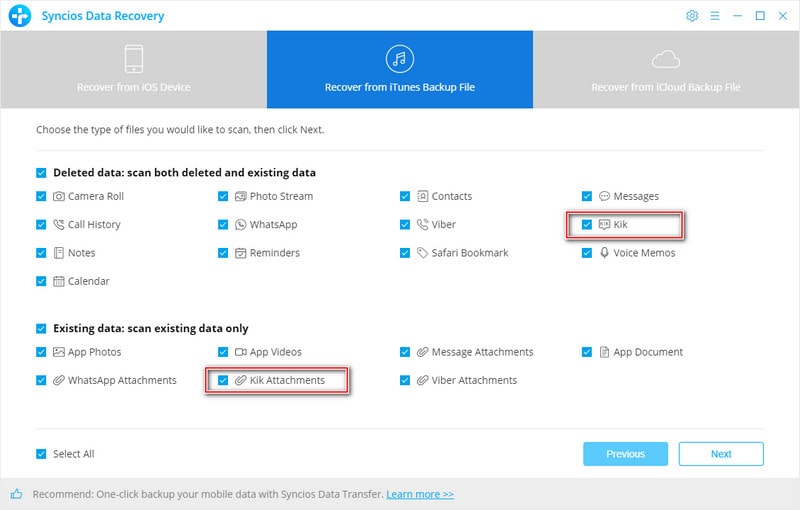Uncheck the Messages checkbox

point(587,196)
